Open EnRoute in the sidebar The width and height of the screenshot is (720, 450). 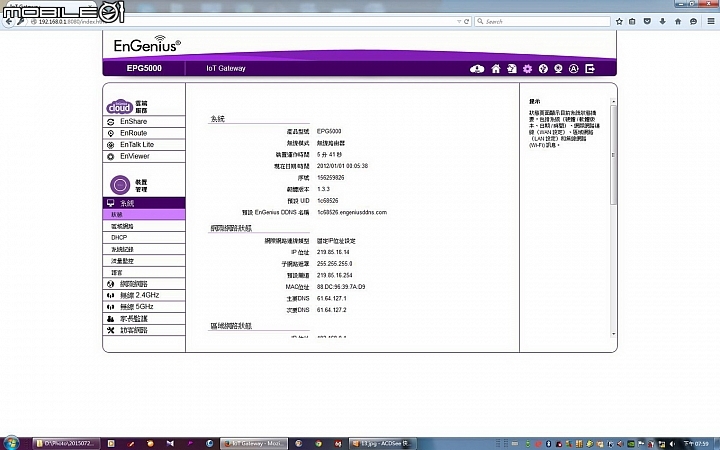pyautogui.click(x=144, y=133)
